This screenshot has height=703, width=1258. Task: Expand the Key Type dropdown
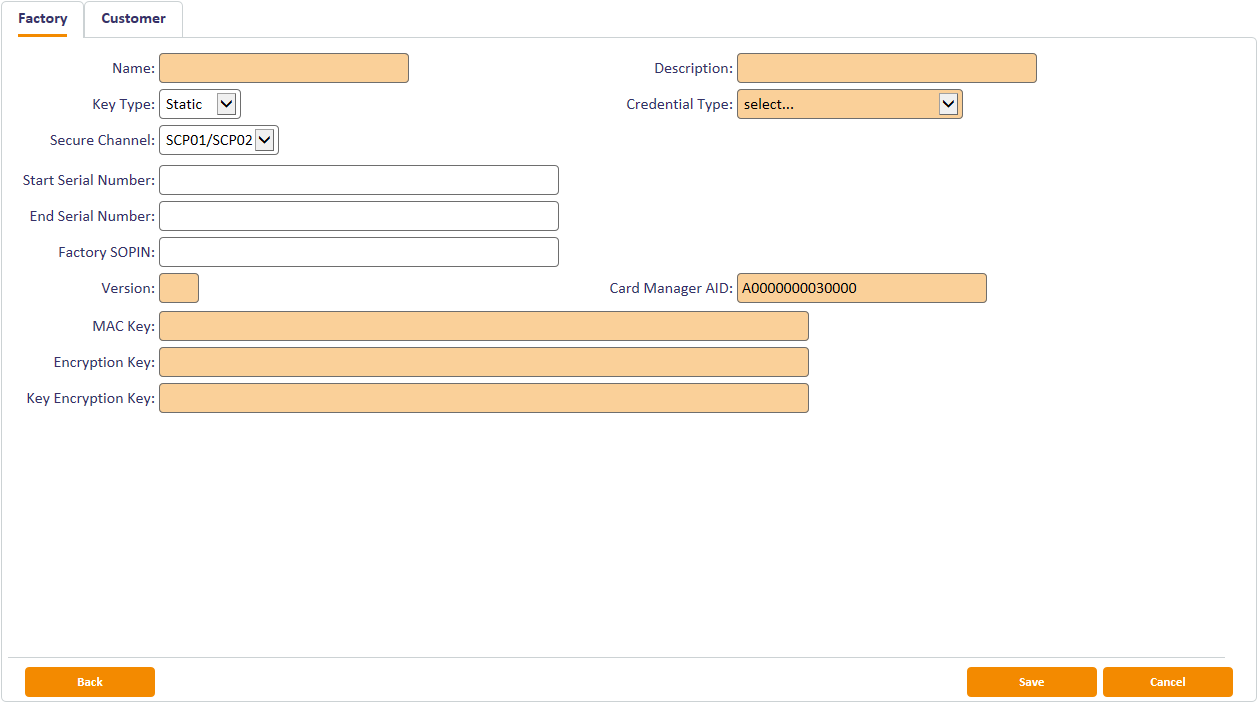(199, 104)
